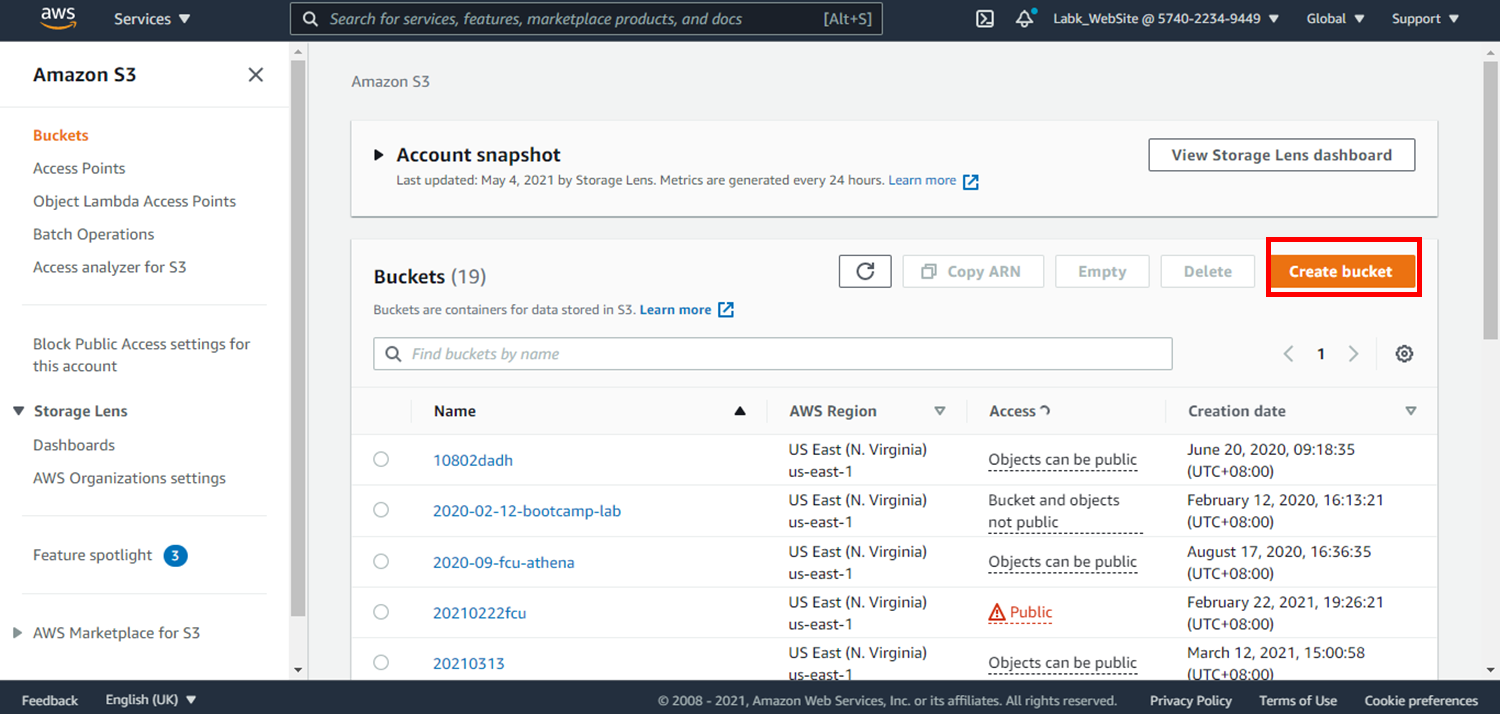This screenshot has height=714, width=1500.
Task: Open the Support dropdown menu
Action: pos(1424,19)
